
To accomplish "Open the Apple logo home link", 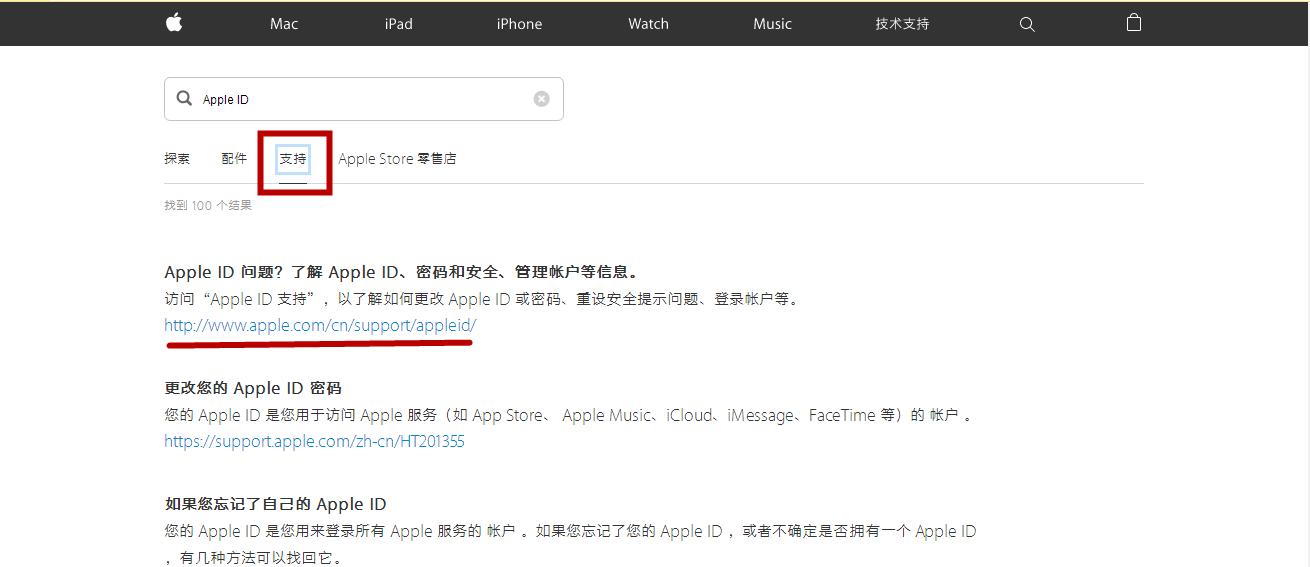I will pos(174,23).
